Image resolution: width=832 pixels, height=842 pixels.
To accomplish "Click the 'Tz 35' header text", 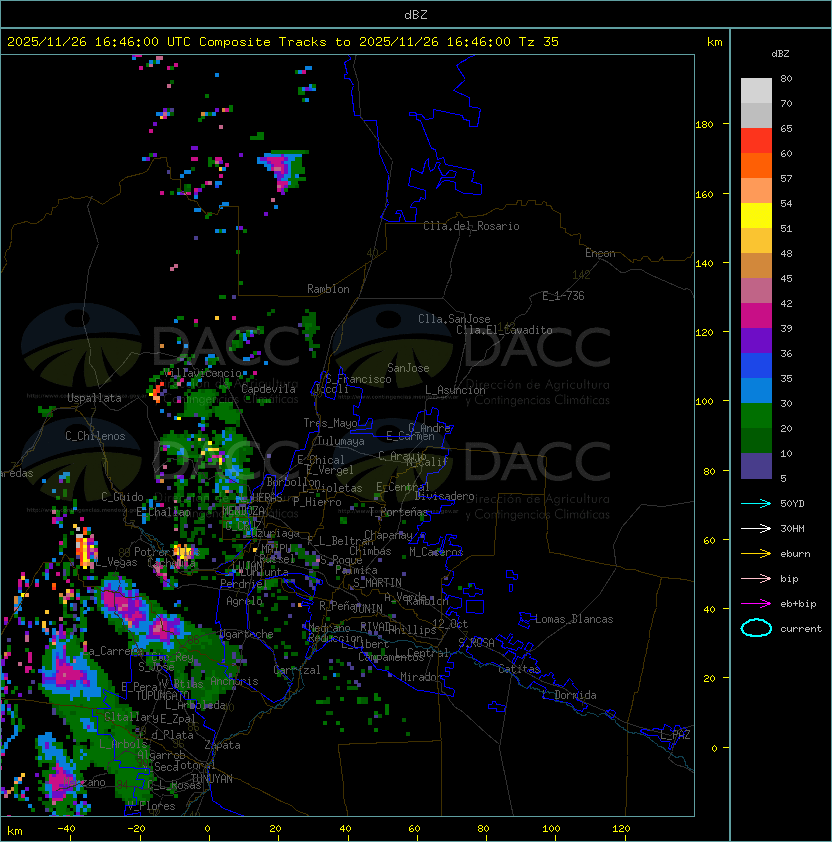I will pos(539,41).
